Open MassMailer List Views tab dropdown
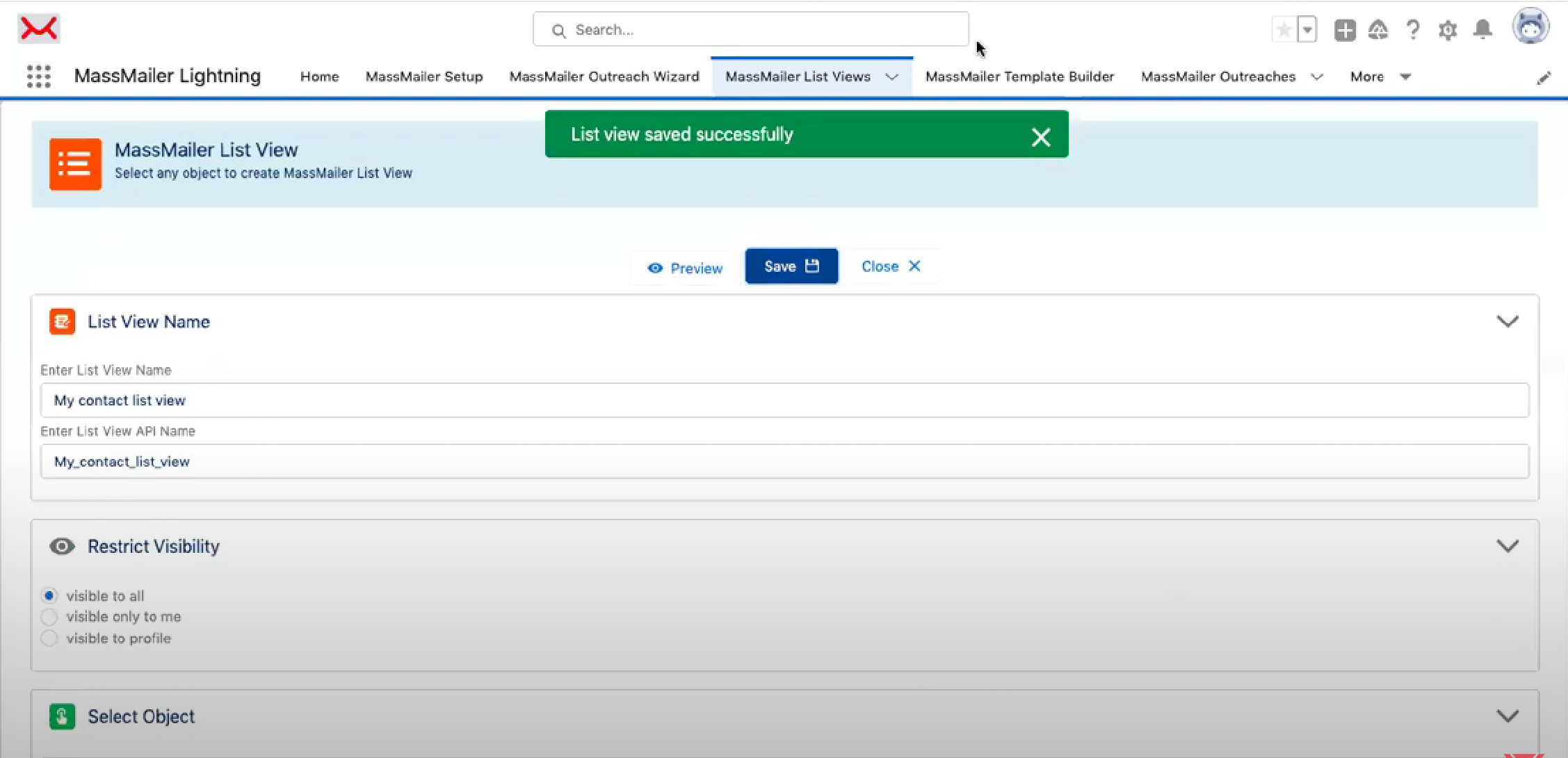 click(x=891, y=77)
